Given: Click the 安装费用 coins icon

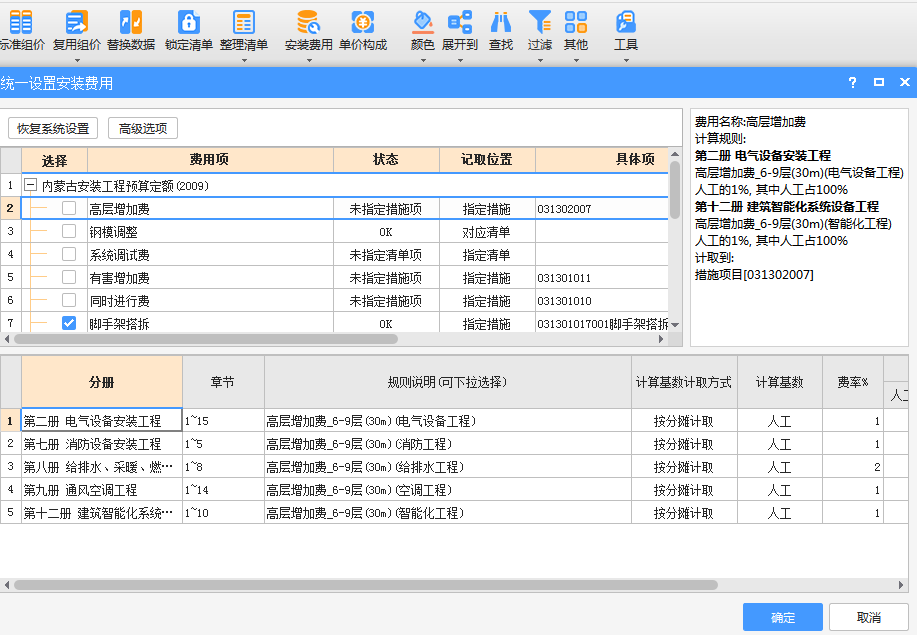Looking at the screenshot, I should click(x=308, y=22).
